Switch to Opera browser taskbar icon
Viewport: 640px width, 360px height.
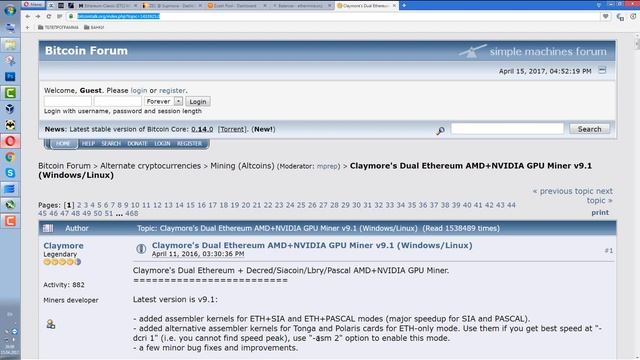click(x=10, y=141)
